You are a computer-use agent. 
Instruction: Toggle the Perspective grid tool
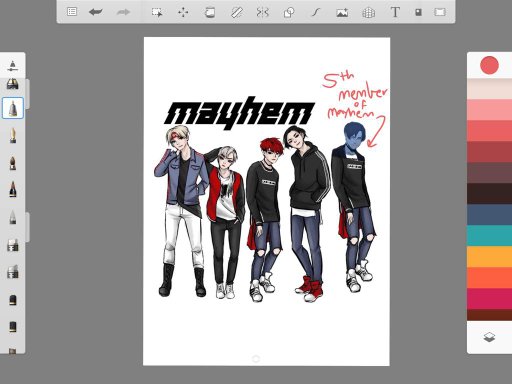[368, 13]
